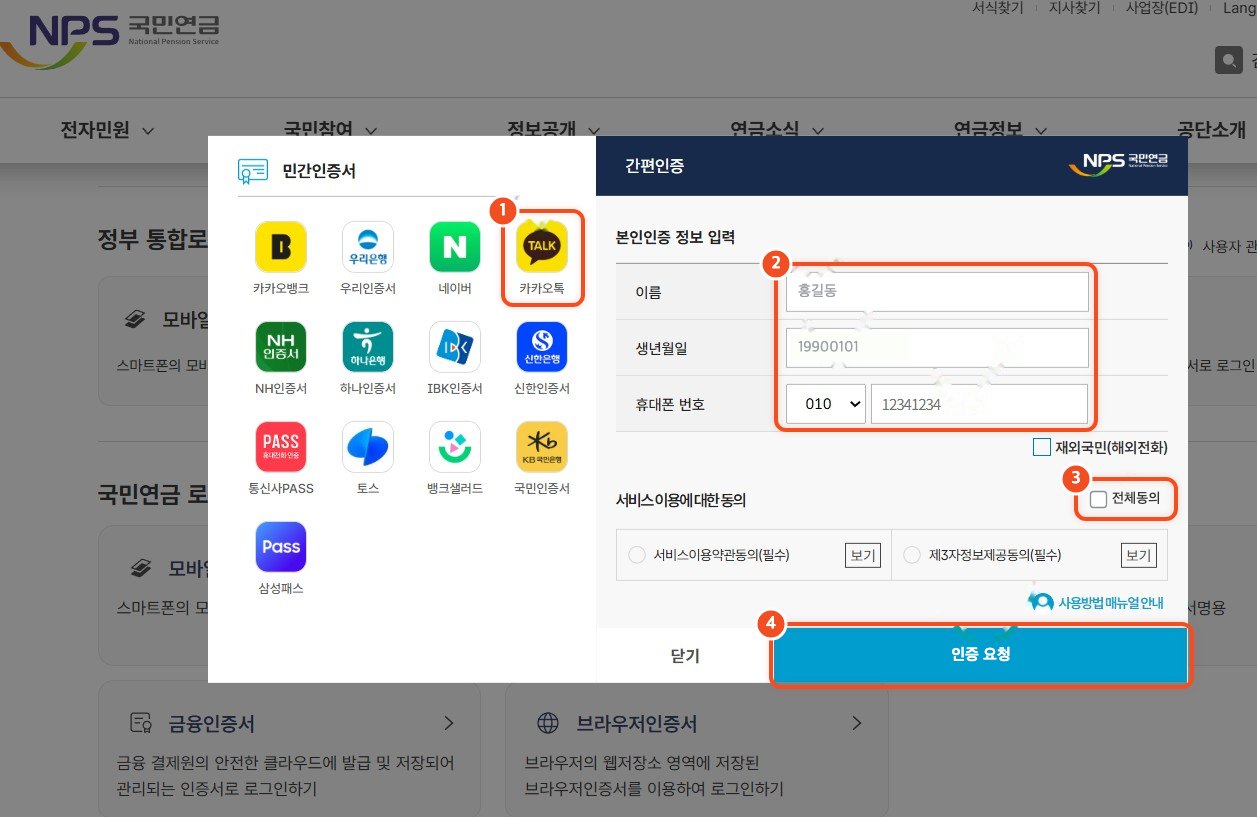Image resolution: width=1257 pixels, height=817 pixels.
Task: Click the 브라우저인증서 globe icon
Action: coord(548,723)
